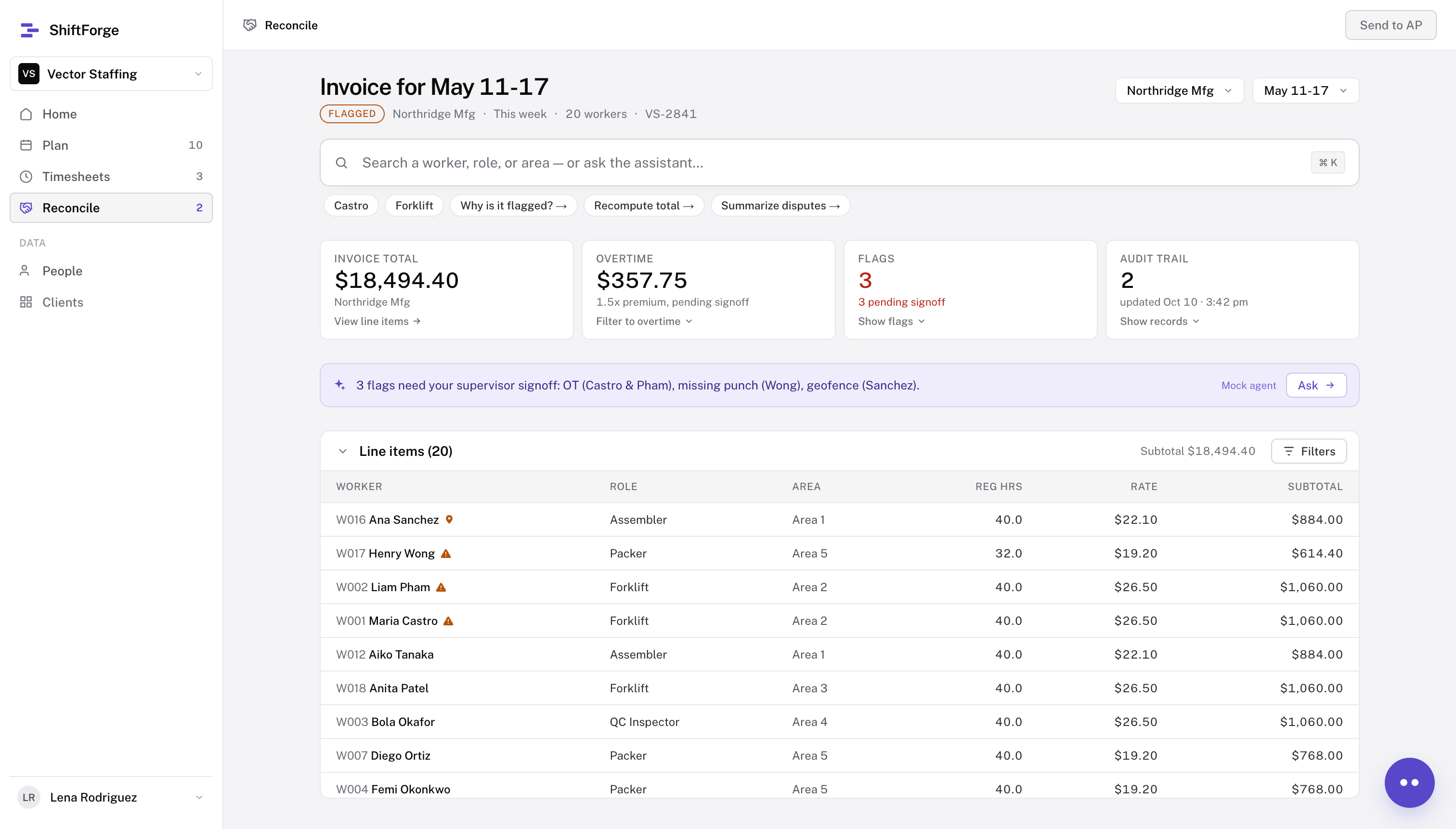The width and height of the screenshot is (1456, 829).
Task: Click the Home house icon in sidebar
Action: tap(26, 114)
